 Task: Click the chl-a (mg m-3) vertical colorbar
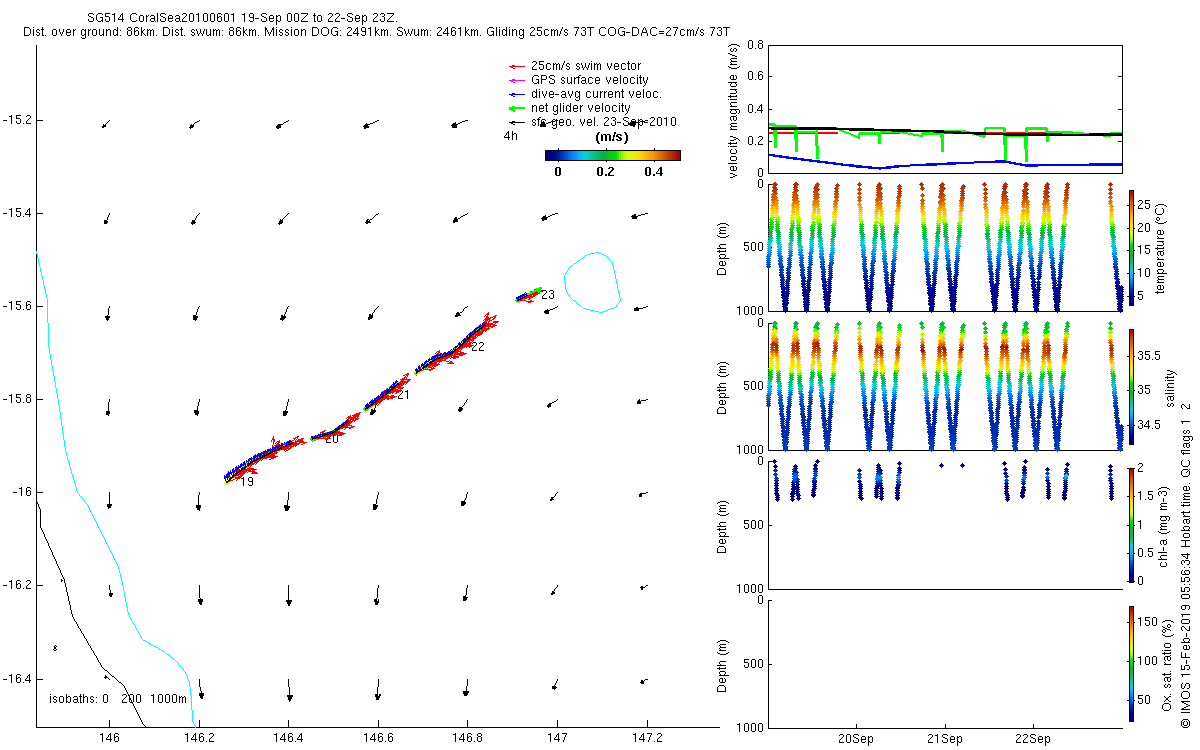pyautogui.click(x=1130, y=525)
